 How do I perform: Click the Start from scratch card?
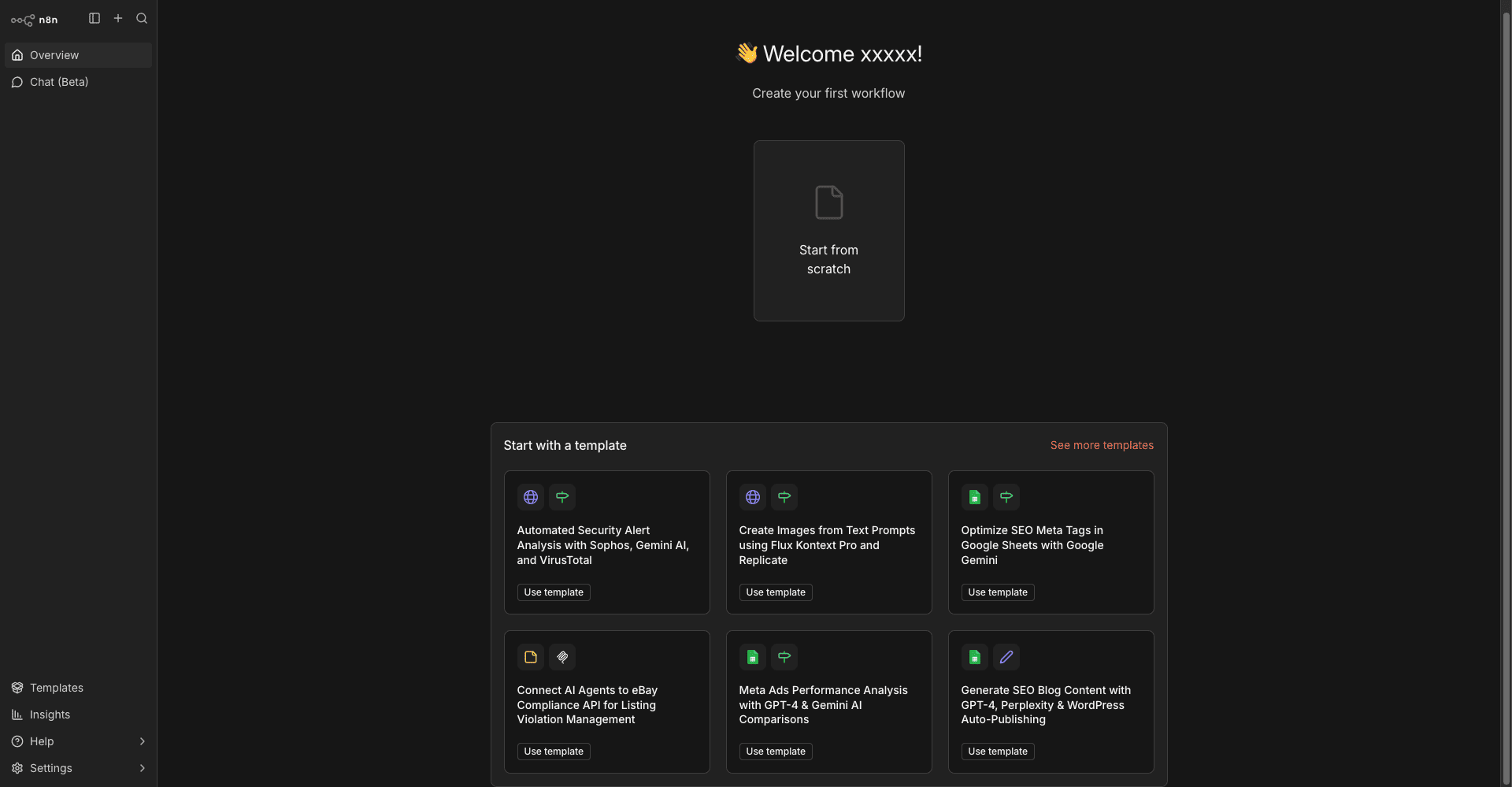828,231
